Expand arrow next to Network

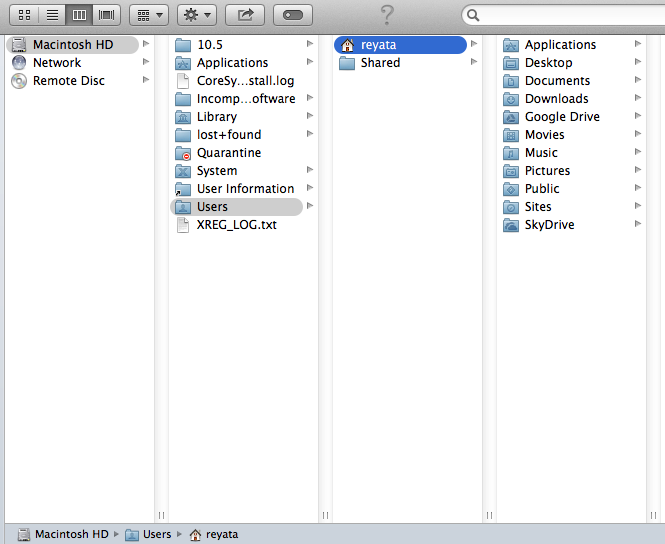point(146,62)
